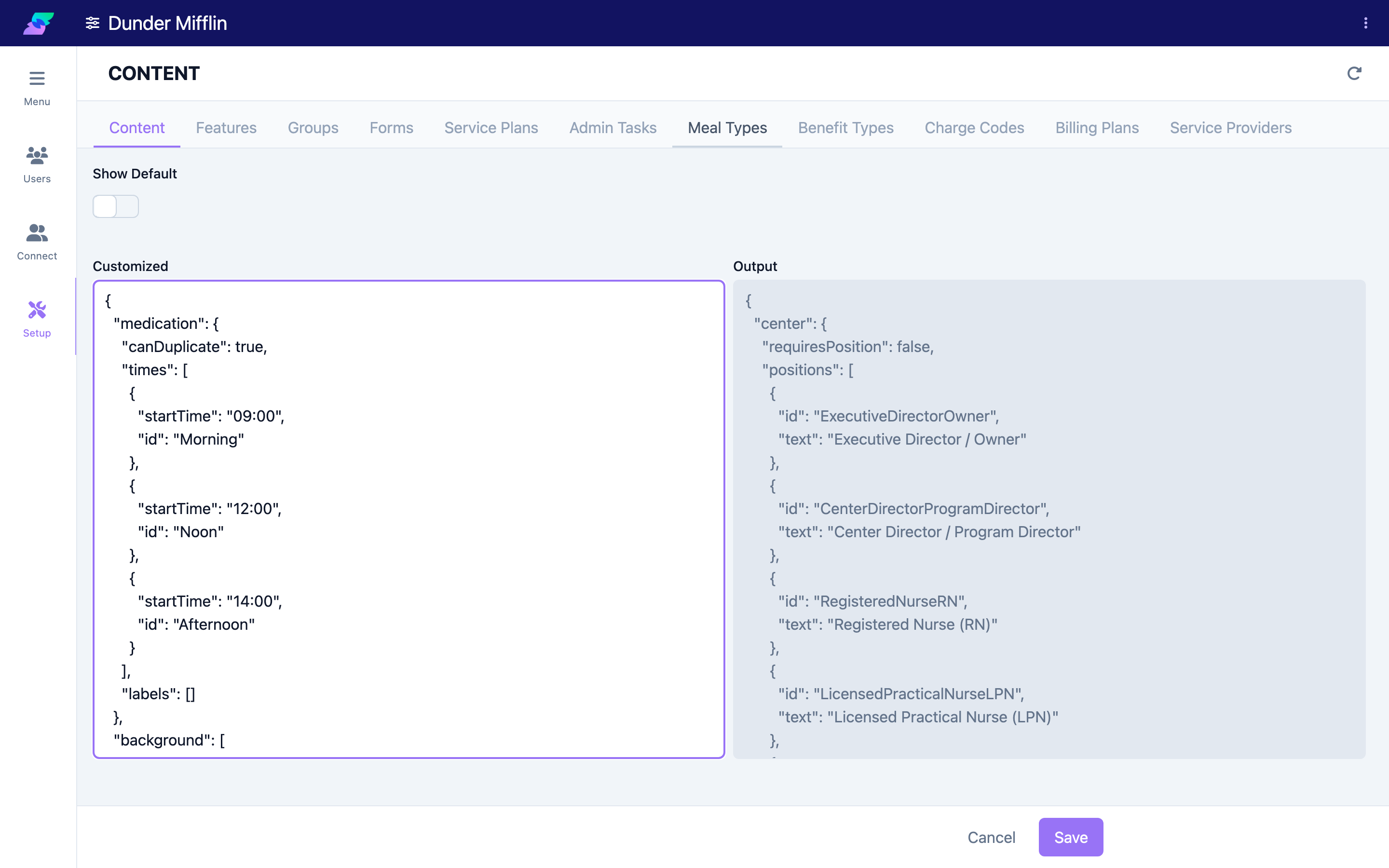The width and height of the screenshot is (1389, 868).
Task: Click the "id": "Noon" line
Action: (181, 531)
